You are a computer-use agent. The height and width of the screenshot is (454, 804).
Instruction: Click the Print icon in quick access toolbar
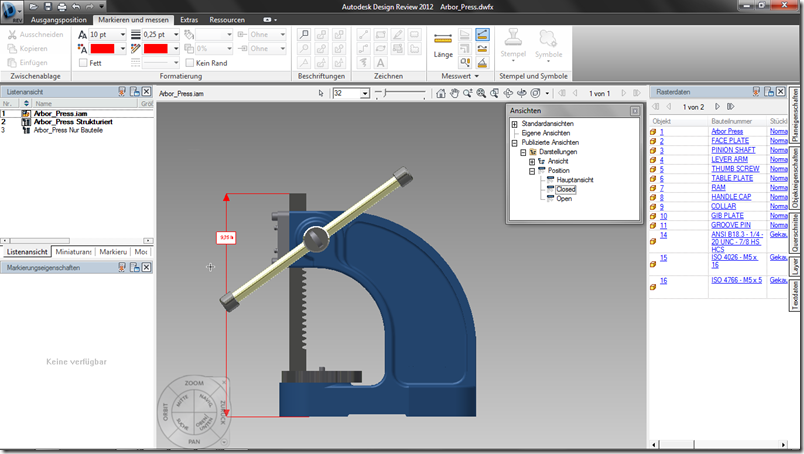pos(62,7)
